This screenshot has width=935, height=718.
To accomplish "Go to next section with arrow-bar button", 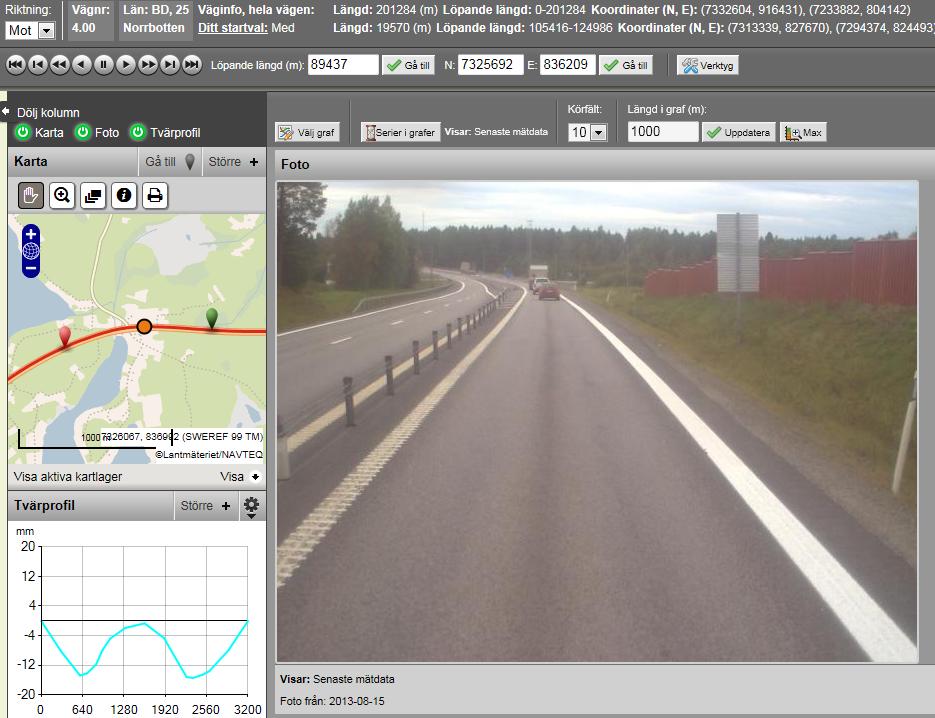I will tap(170, 64).
